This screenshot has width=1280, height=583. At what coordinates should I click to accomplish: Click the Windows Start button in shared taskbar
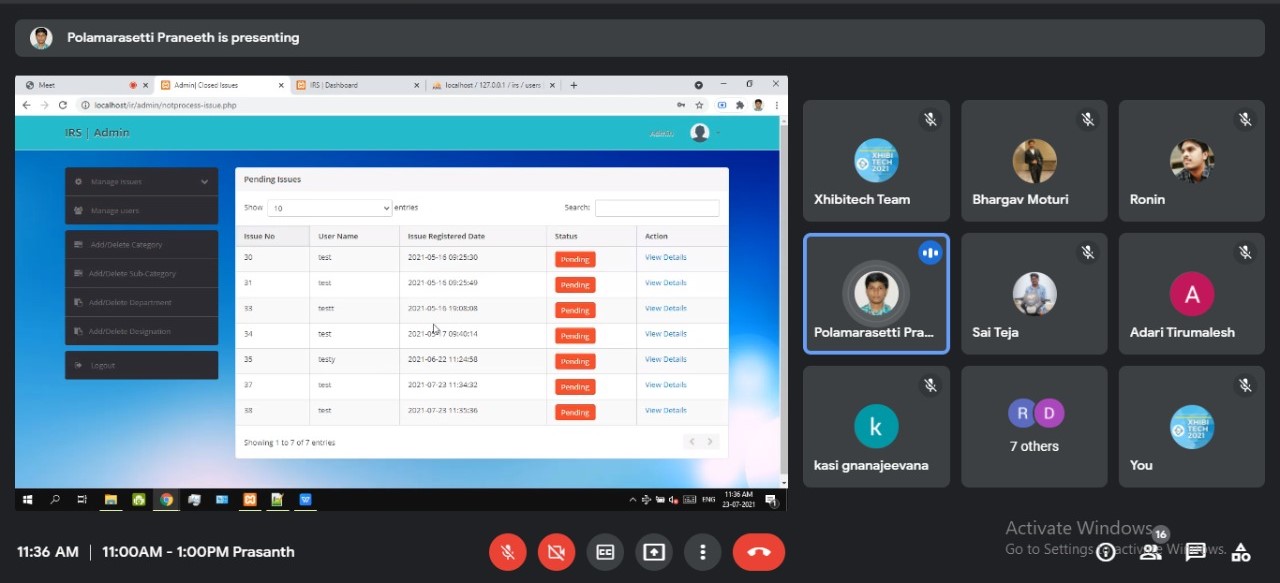27,499
